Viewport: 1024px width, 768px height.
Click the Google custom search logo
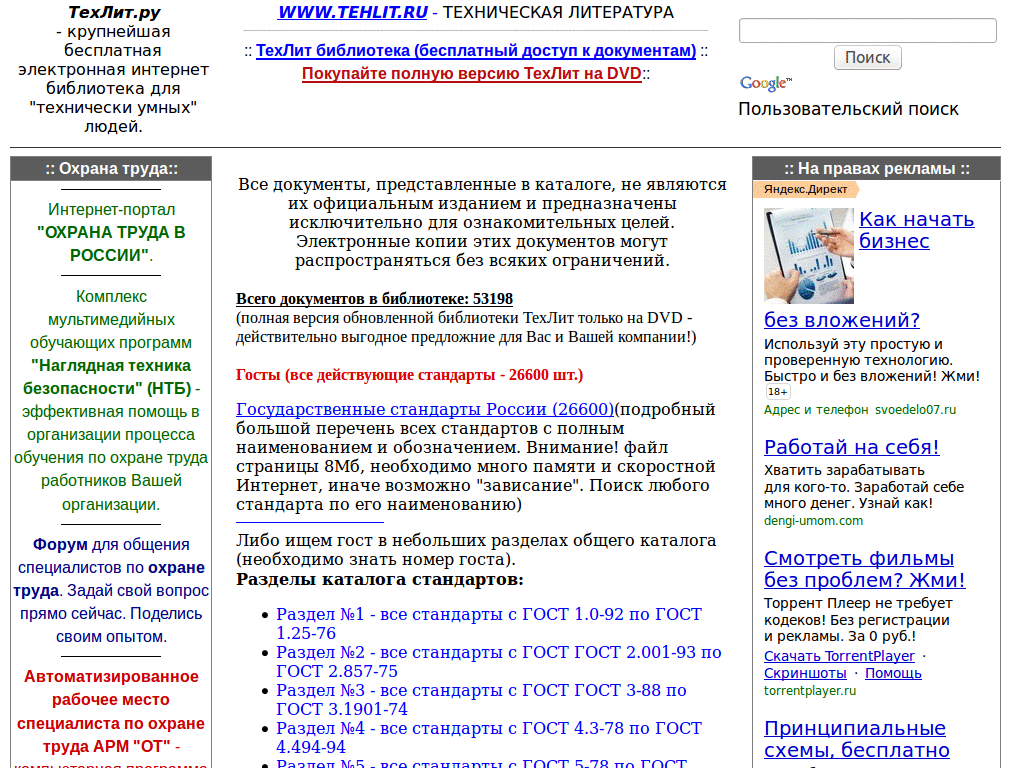click(x=764, y=80)
